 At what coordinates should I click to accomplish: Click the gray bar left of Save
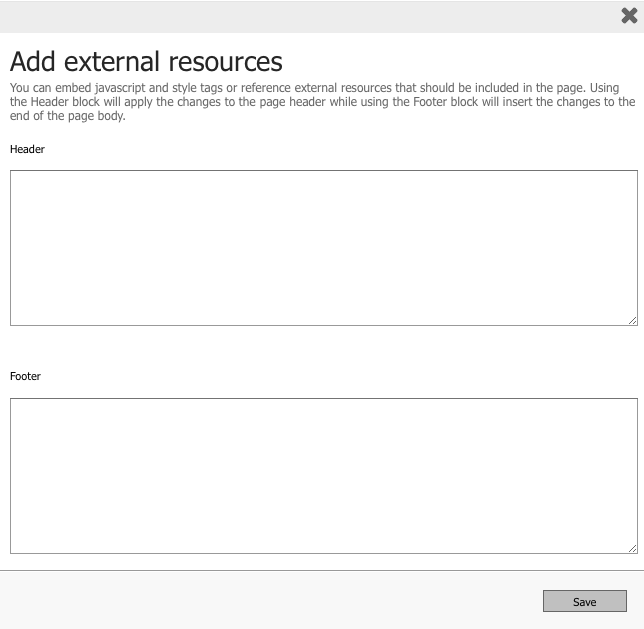click(x=270, y=600)
